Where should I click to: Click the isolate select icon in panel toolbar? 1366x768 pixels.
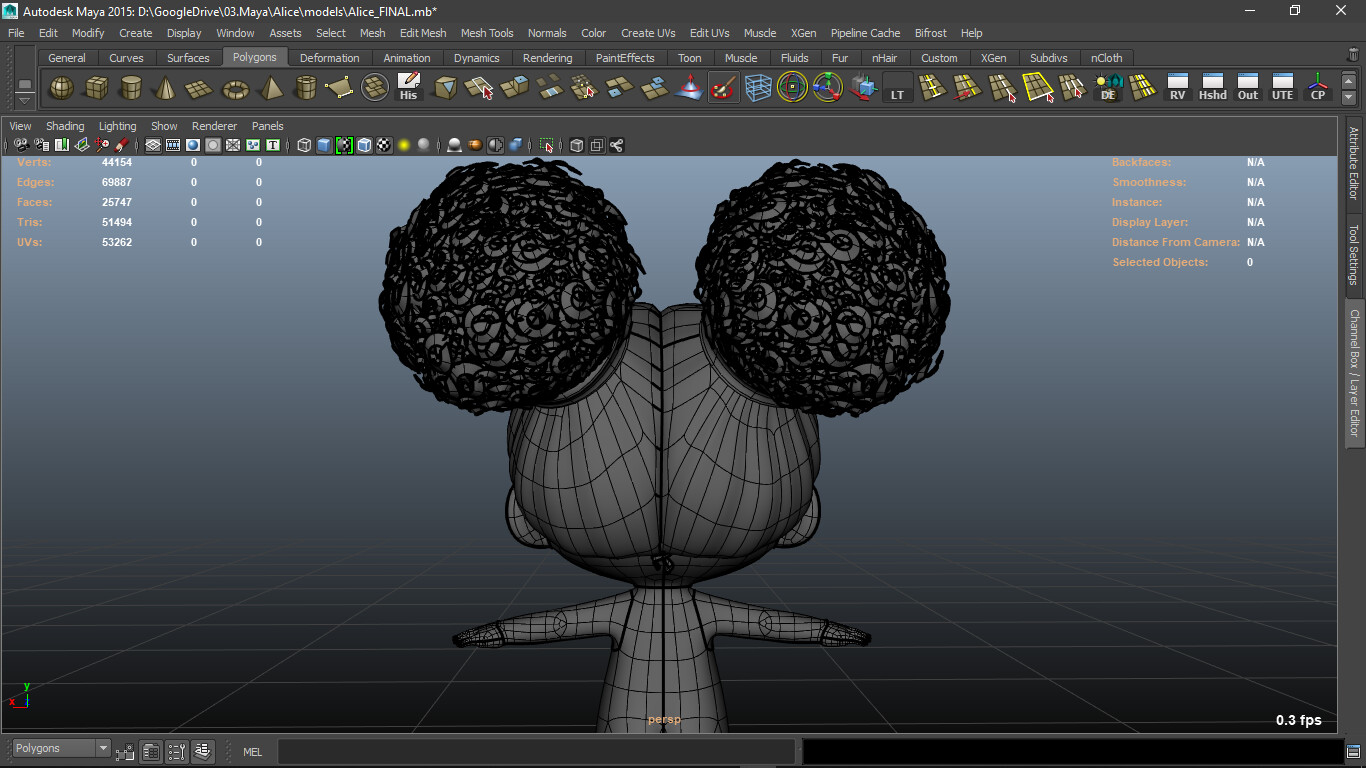tap(546, 145)
